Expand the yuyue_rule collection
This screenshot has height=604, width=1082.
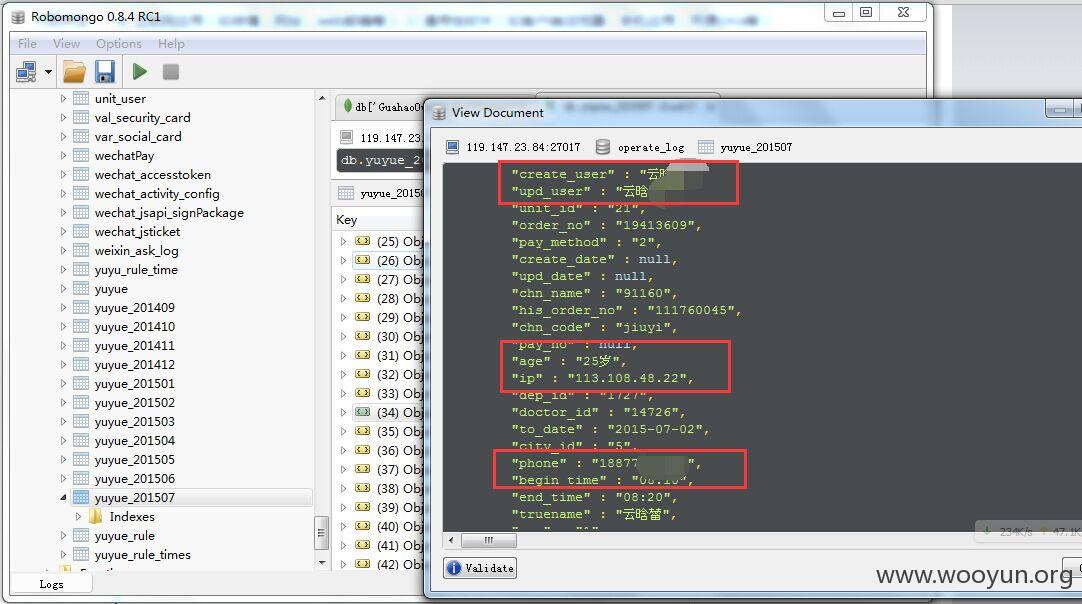[63, 535]
